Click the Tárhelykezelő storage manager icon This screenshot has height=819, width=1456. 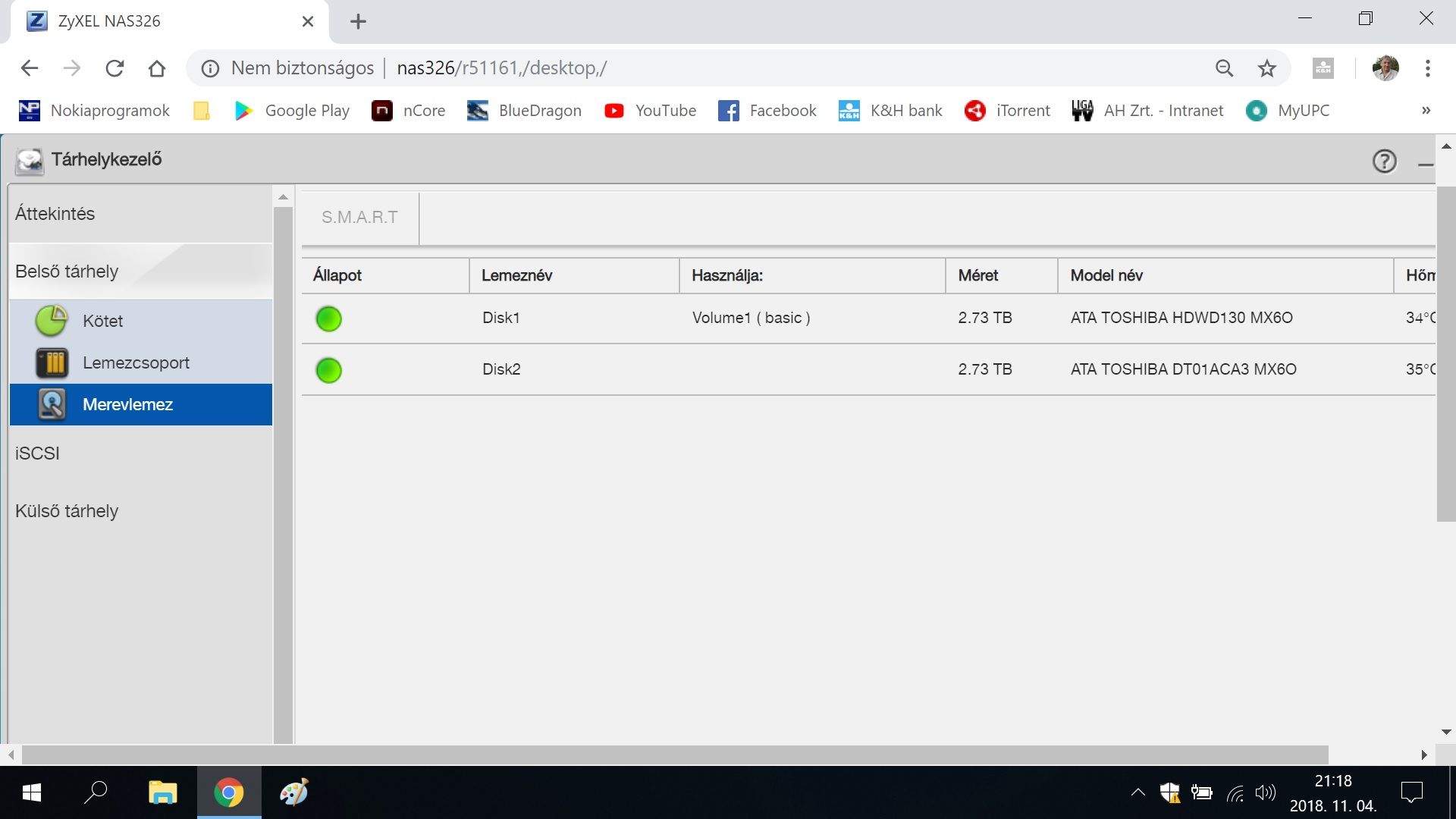coord(30,160)
